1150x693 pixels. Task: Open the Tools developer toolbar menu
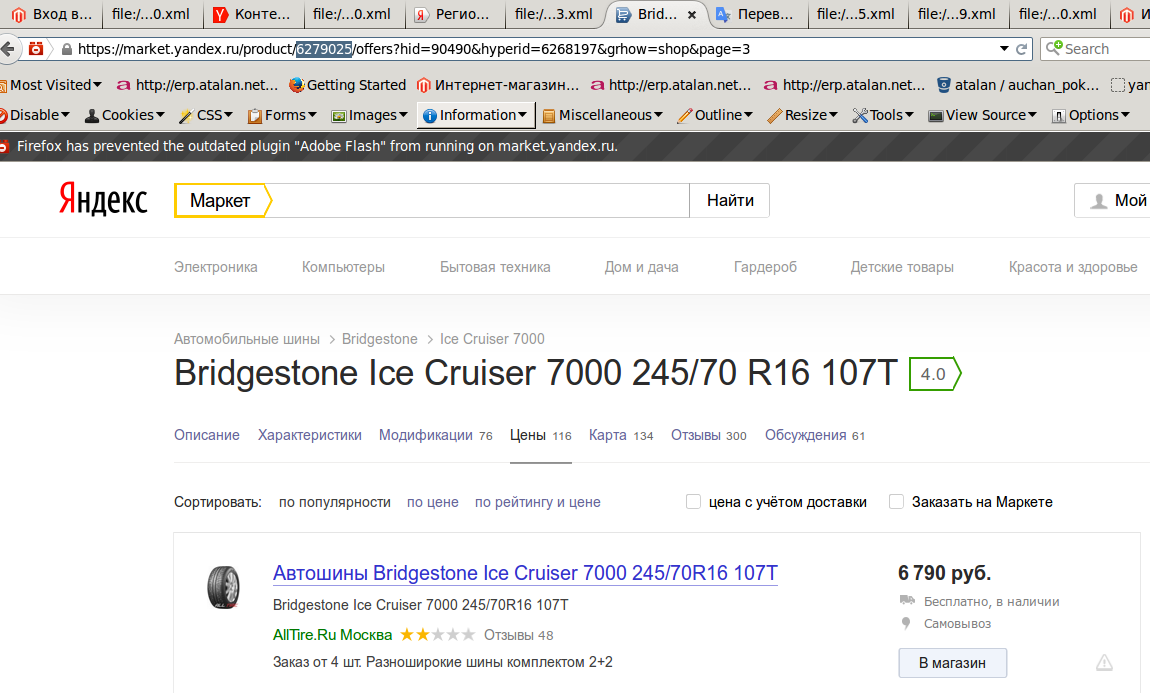click(883, 115)
